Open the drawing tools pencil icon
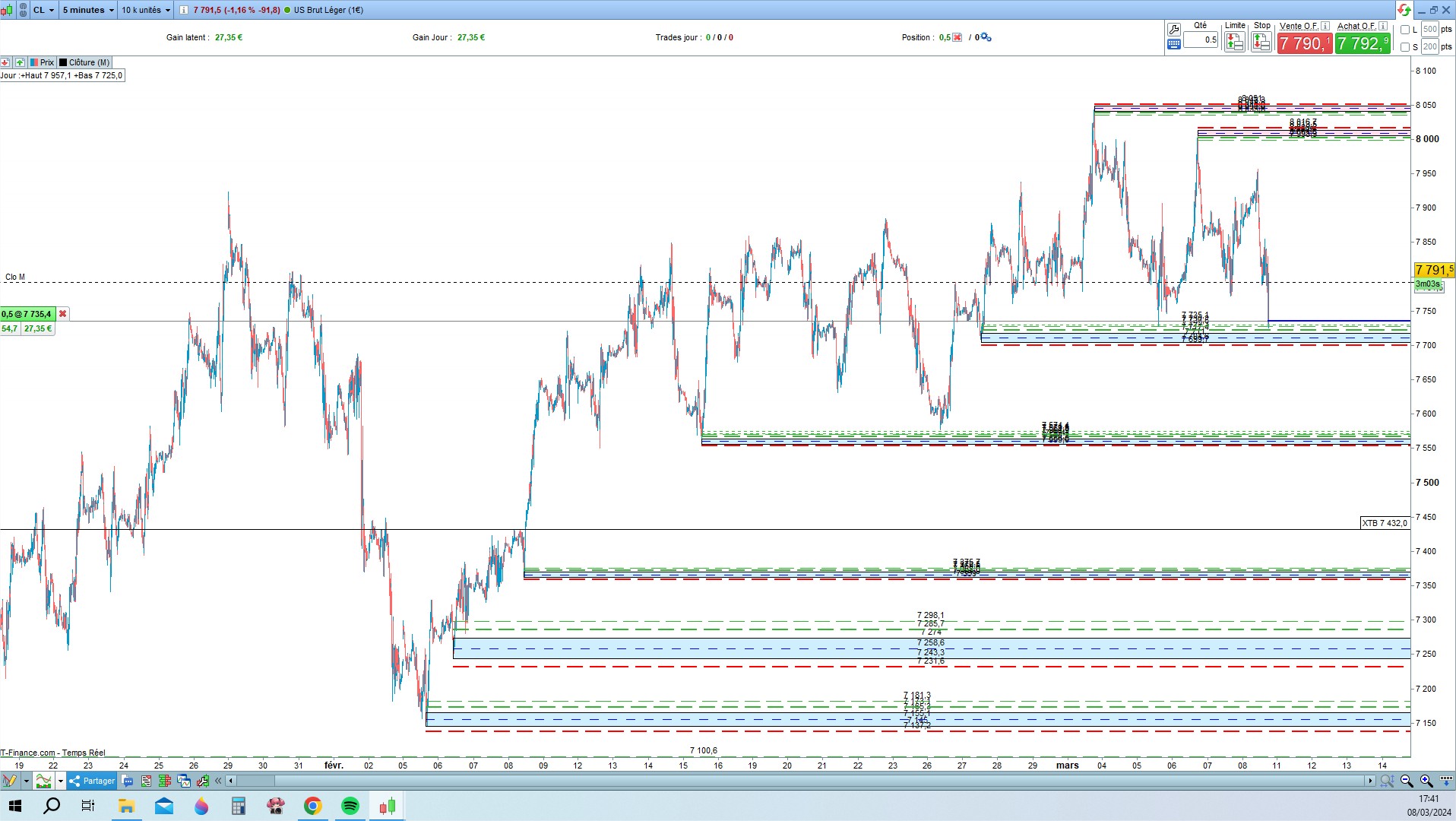This screenshot has width=1456, height=821. click(x=10, y=781)
